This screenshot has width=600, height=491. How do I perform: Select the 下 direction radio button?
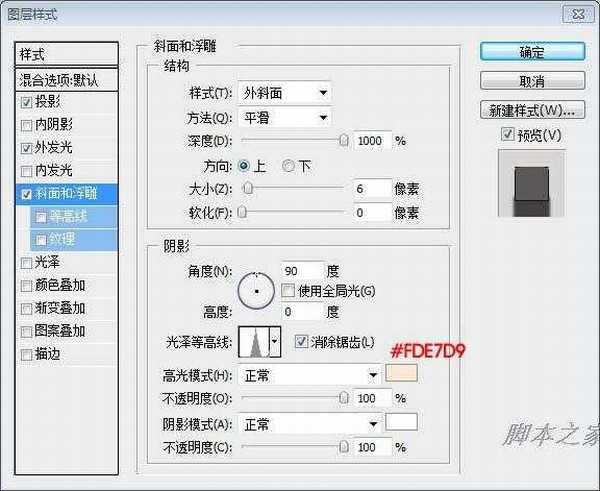[288, 165]
